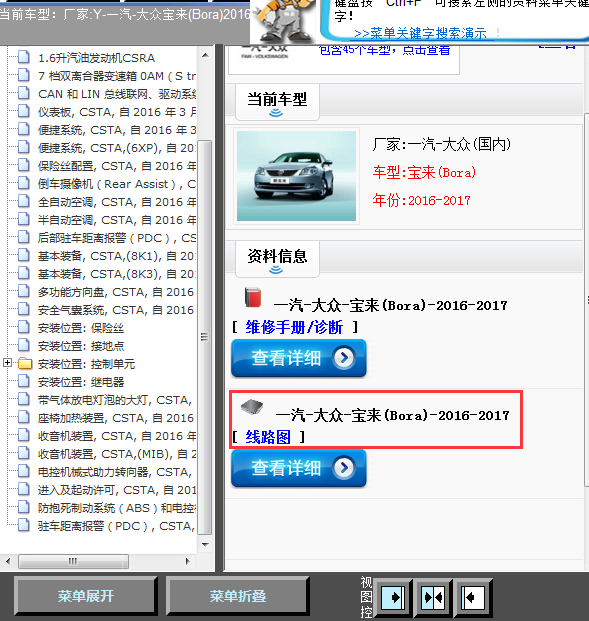589x621 pixels.
Task: Click the 年份:2016-2017 red text
Action: [x=421, y=200]
